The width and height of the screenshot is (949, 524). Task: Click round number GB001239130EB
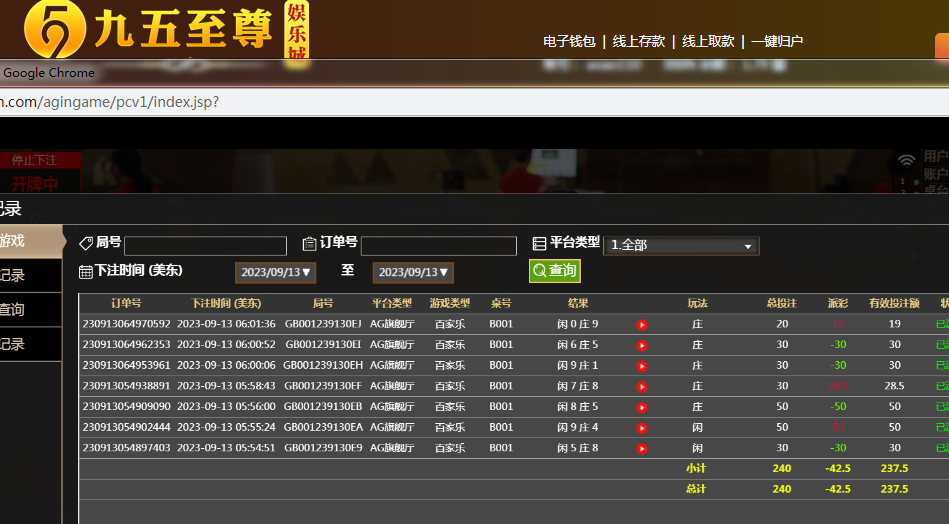(x=323, y=407)
